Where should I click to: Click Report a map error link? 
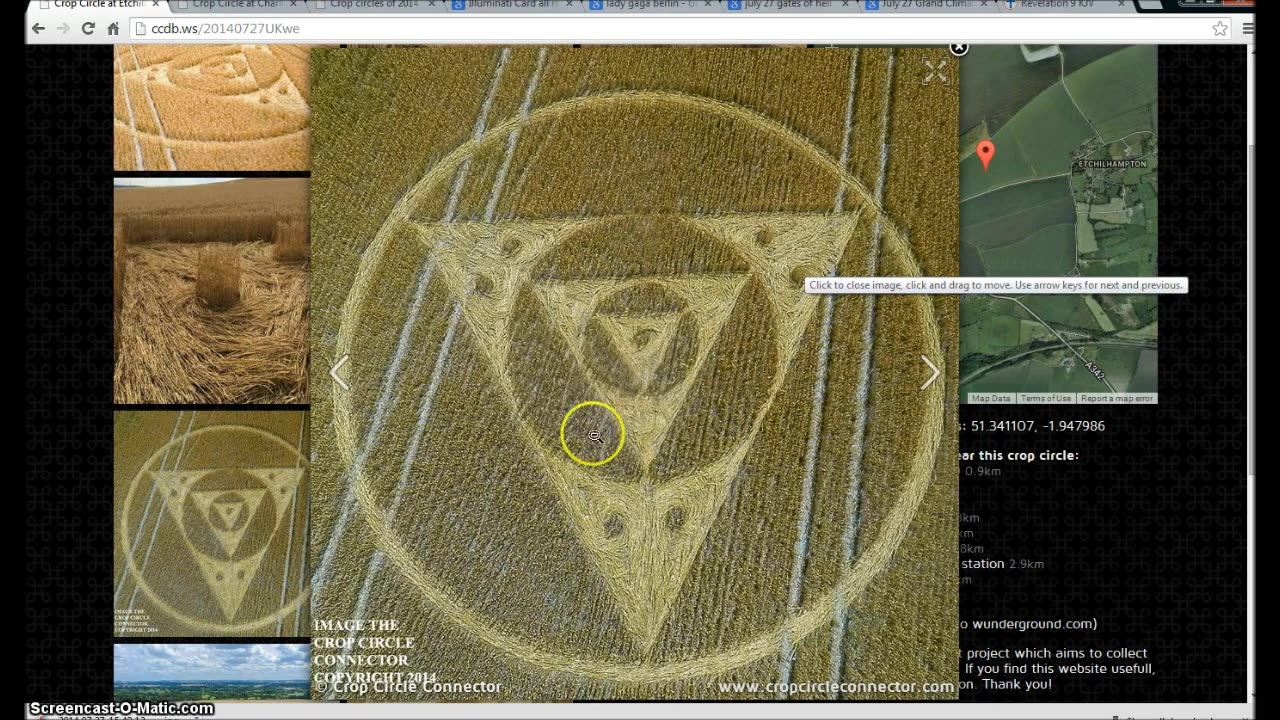tap(1117, 398)
